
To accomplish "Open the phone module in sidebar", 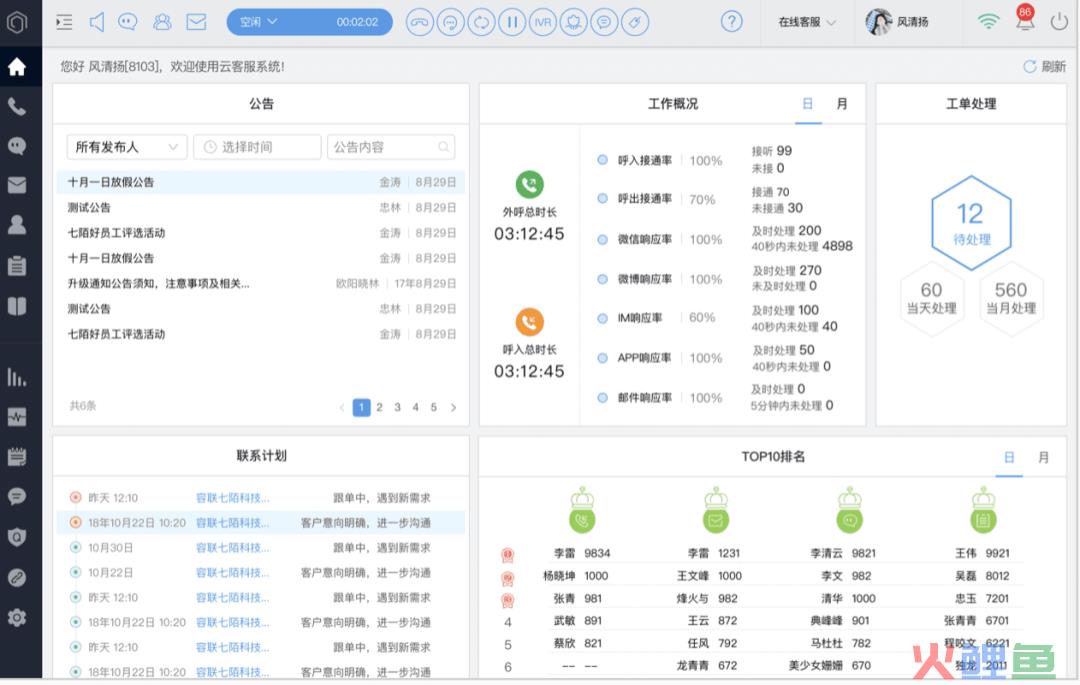I will click(x=17, y=107).
